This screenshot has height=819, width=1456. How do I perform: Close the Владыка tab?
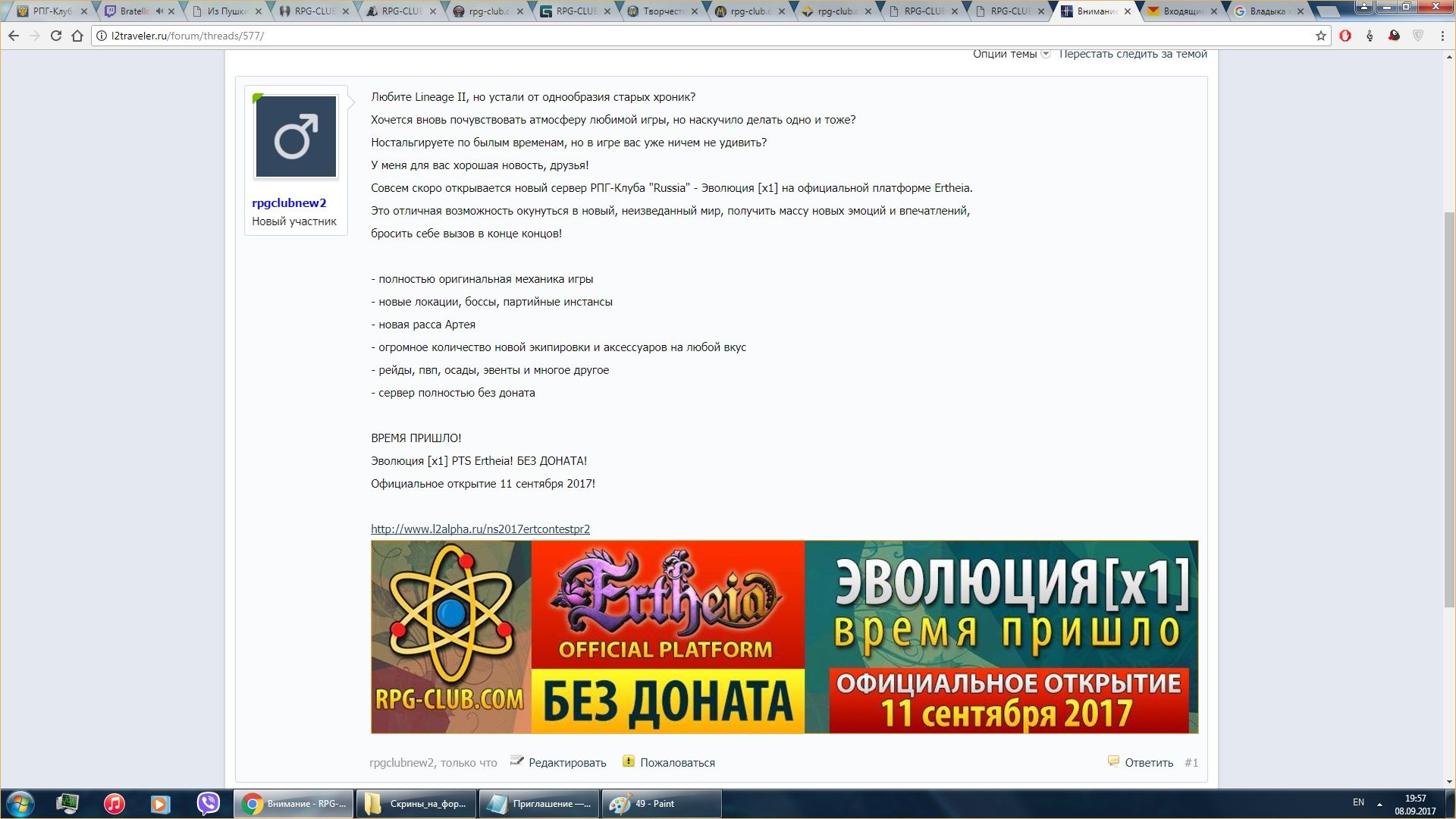1301,11
